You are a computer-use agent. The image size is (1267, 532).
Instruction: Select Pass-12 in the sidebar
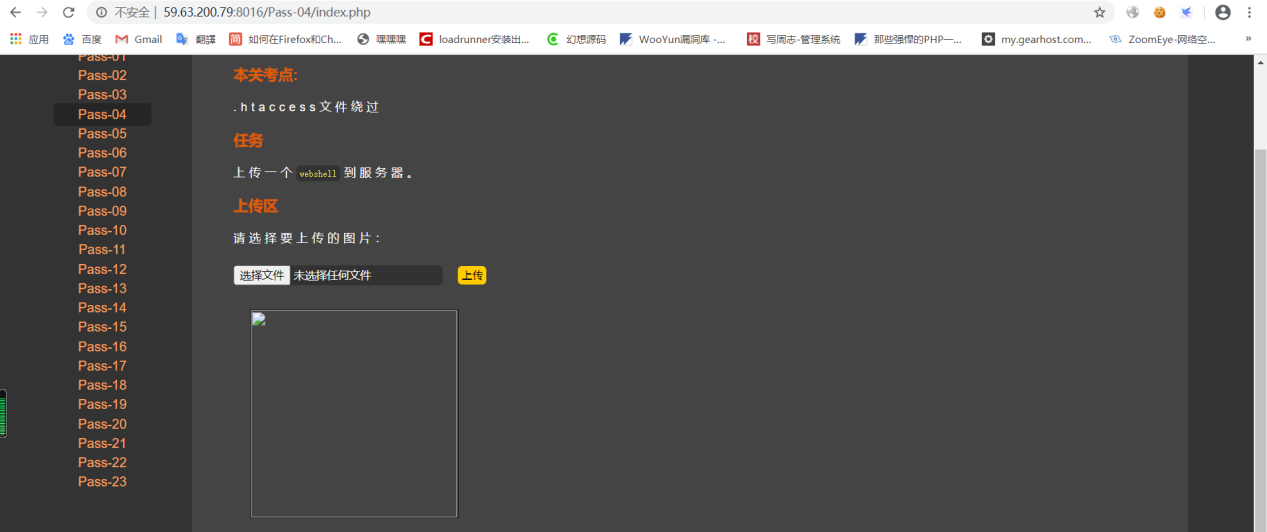pos(102,269)
